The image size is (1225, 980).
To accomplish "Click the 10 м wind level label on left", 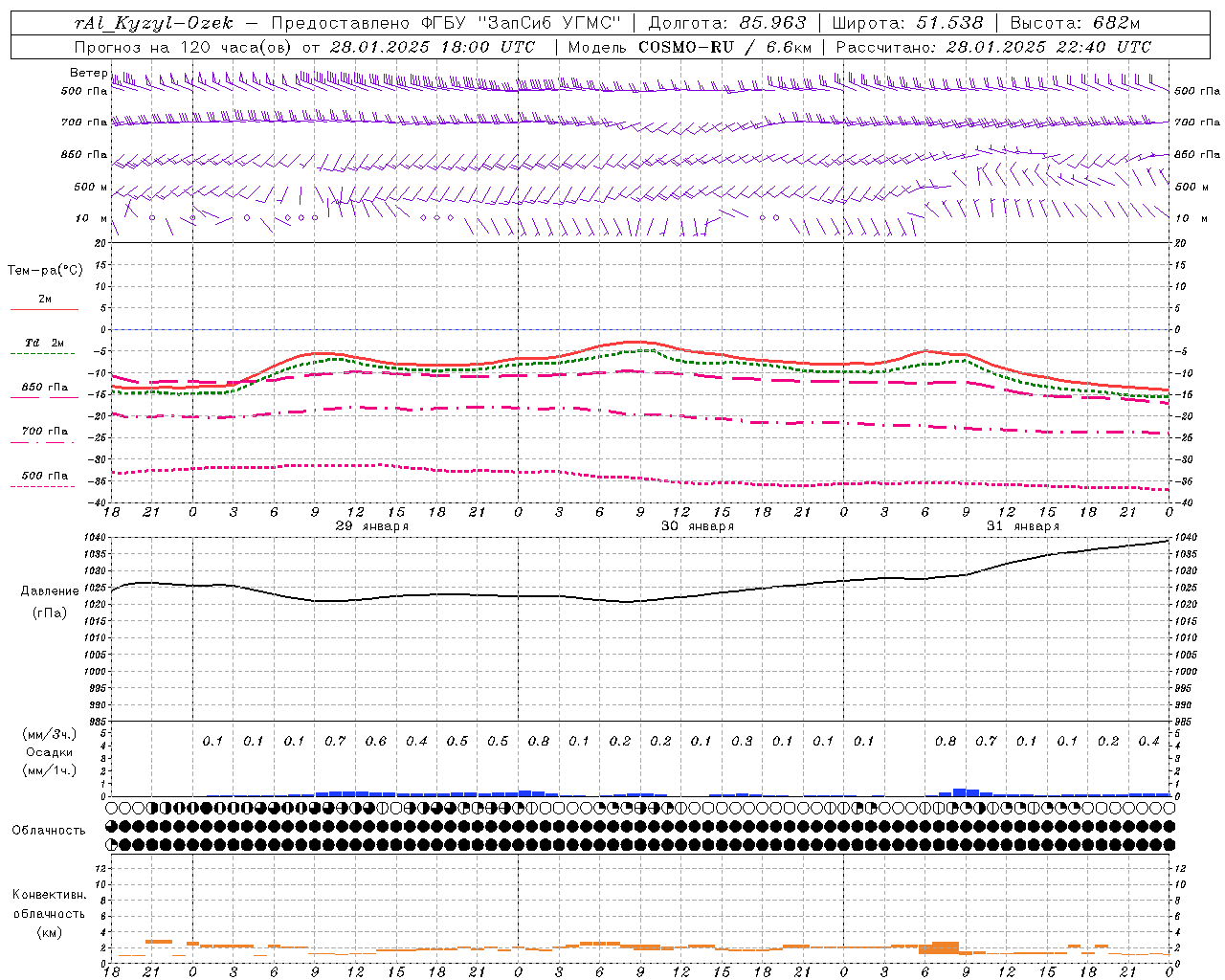I will (x=92, y=218).
